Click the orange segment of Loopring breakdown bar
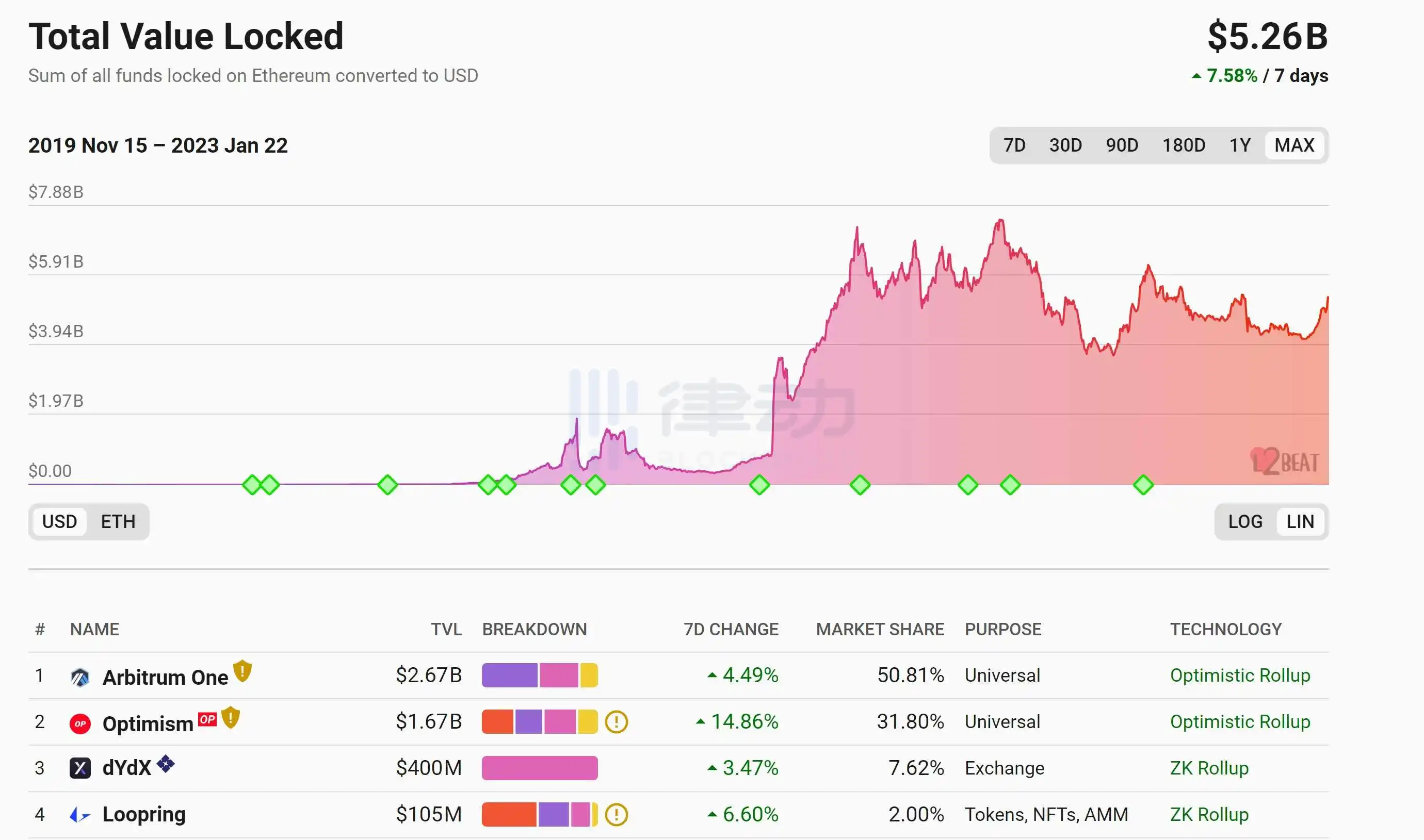Screen dimensions: 1424x840 coord(509,815)
